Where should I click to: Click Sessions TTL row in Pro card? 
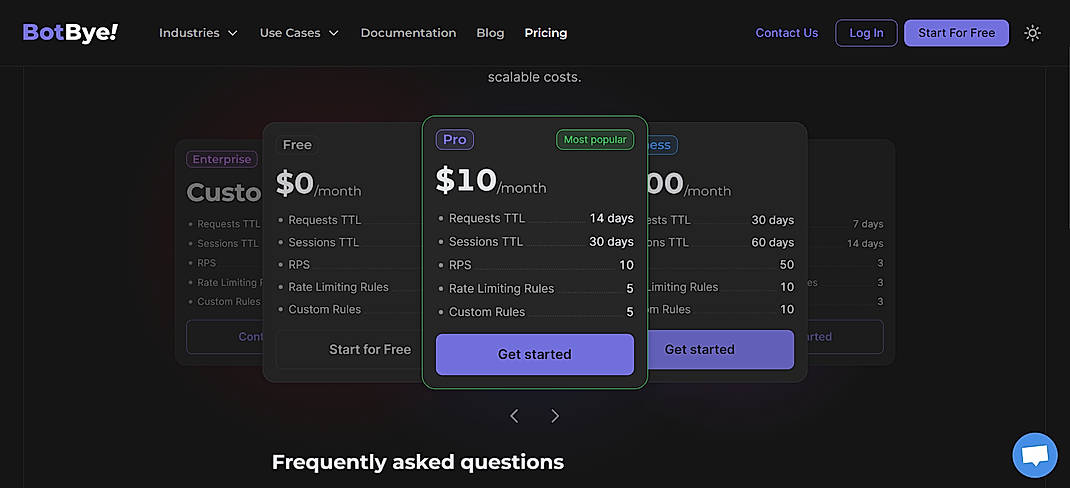pos(534,242)
